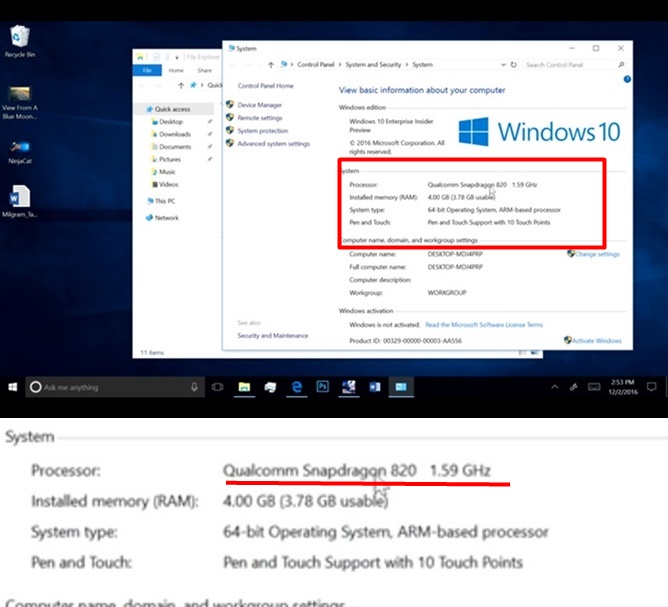Click the System control panel taskbar icon

(x=401, y=387)
